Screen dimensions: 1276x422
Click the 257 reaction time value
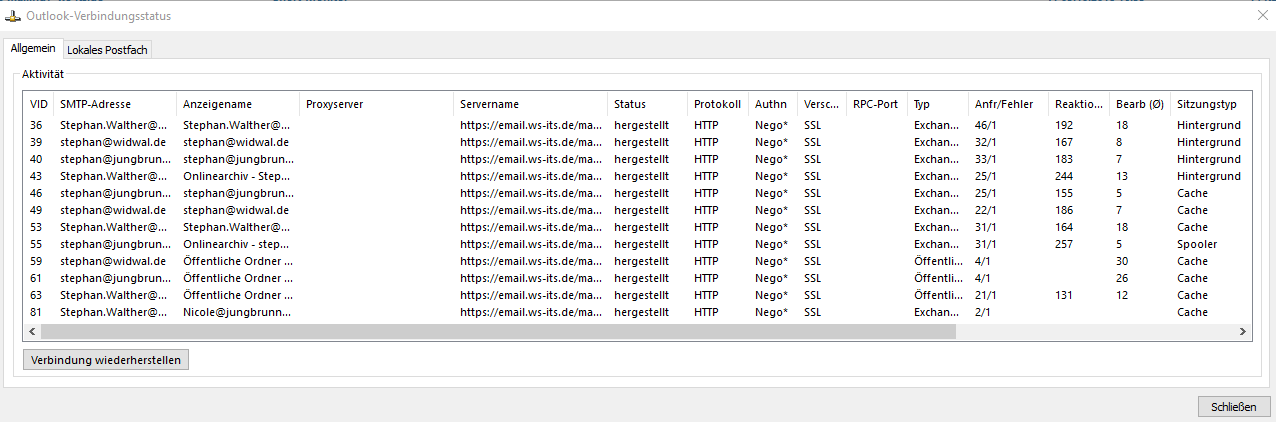[x=1064, y=245]
